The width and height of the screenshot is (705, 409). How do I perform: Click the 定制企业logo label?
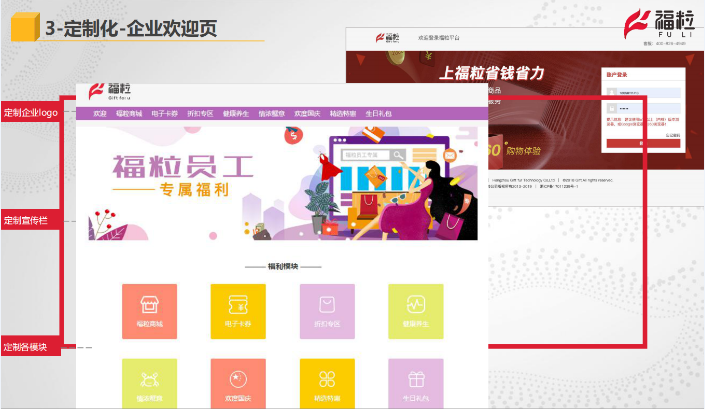[31, 113]
